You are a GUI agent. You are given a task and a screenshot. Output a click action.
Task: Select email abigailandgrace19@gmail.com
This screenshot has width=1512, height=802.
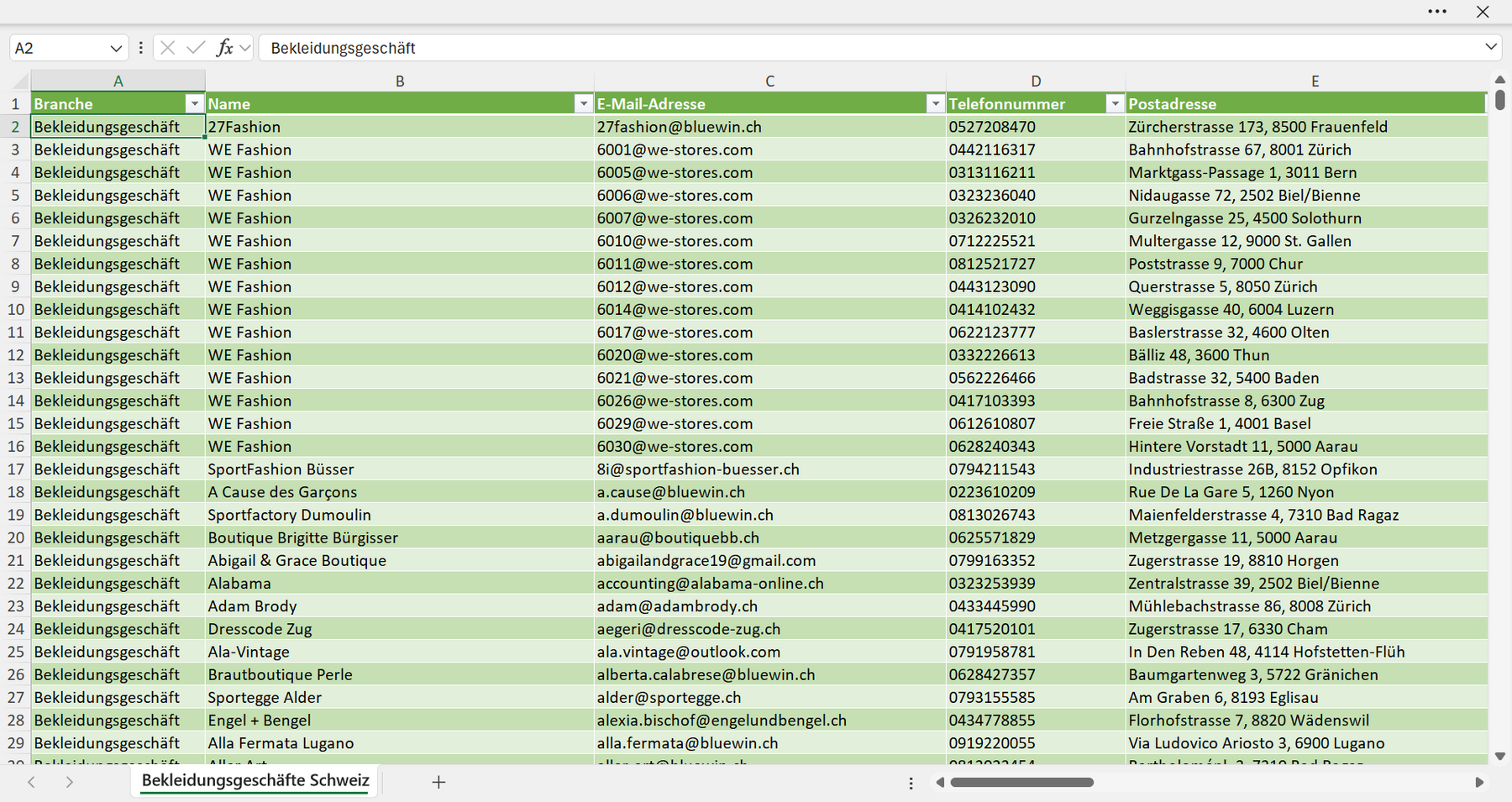[770, 560]
